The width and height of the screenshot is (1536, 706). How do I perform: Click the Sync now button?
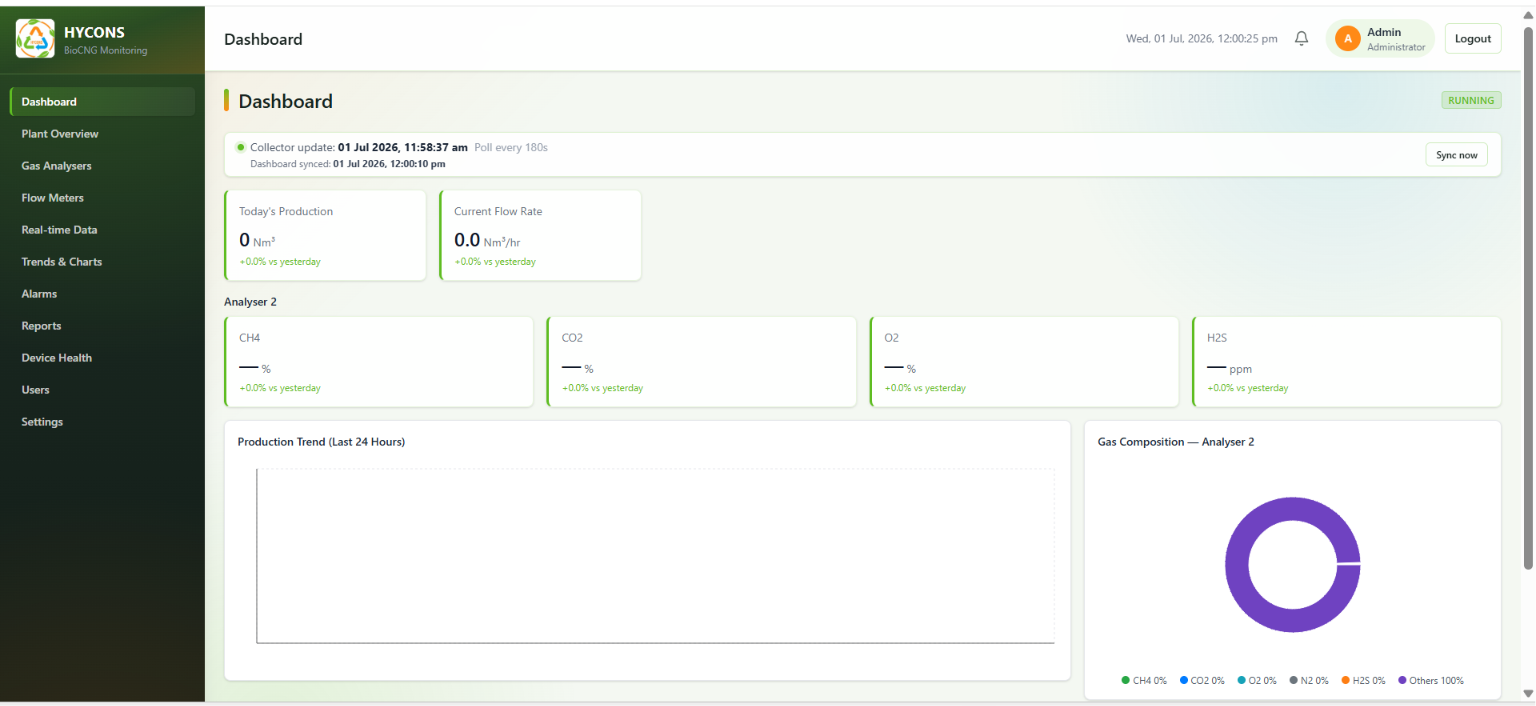(x=1456, y=155)
